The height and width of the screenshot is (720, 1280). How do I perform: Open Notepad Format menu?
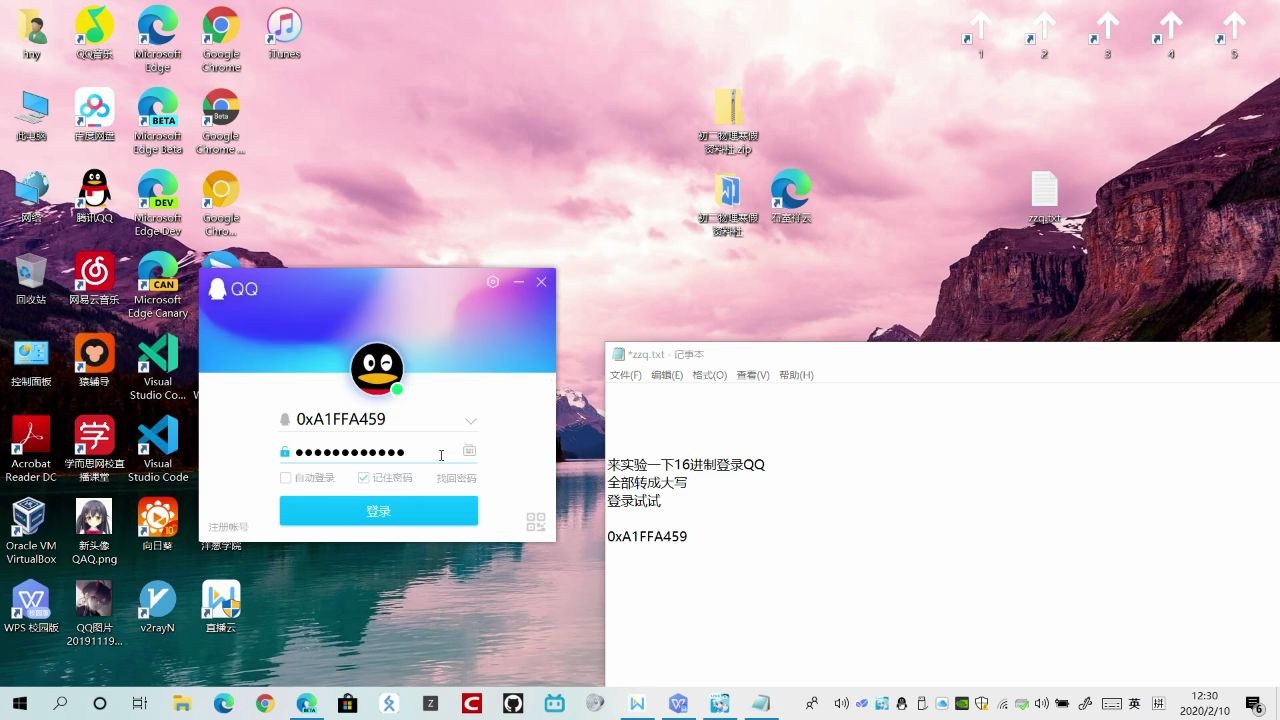[x=710, y=375]
